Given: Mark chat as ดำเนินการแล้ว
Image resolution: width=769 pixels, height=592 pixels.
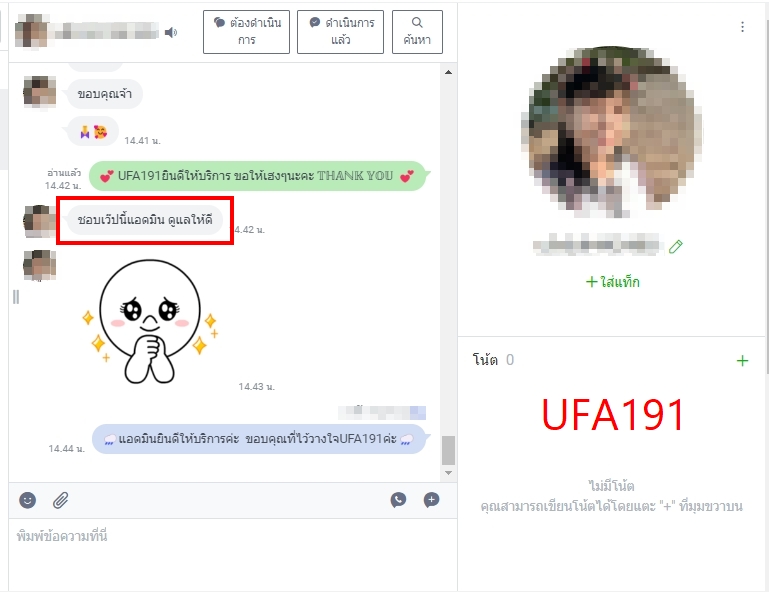Looking at the screenshot, I should coord(340,32).
